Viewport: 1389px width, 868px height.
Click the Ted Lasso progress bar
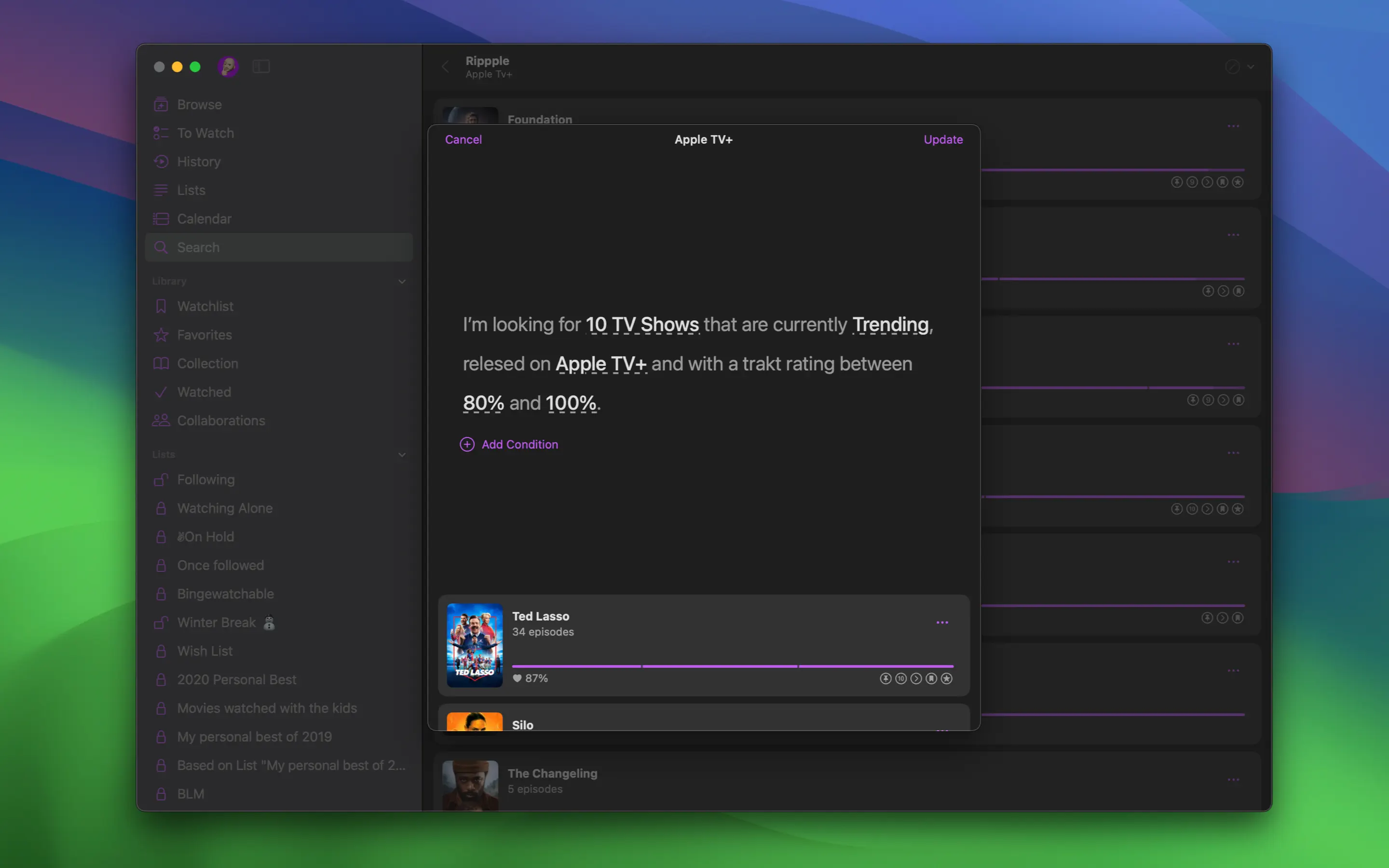[733, 666]
